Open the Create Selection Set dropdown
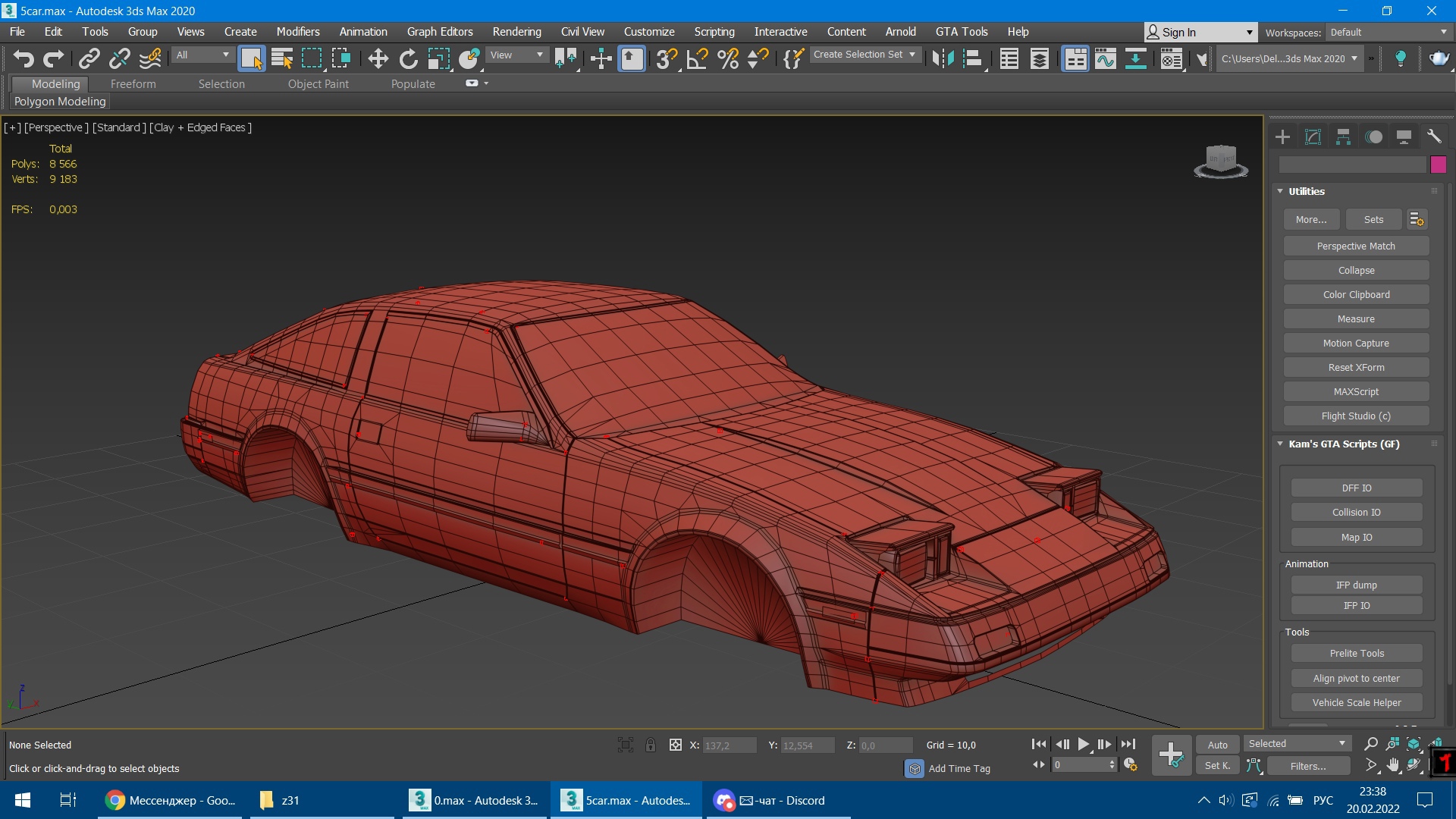Screen dimensions: 1456x819 pyautogui.click(x=864, y=55)
